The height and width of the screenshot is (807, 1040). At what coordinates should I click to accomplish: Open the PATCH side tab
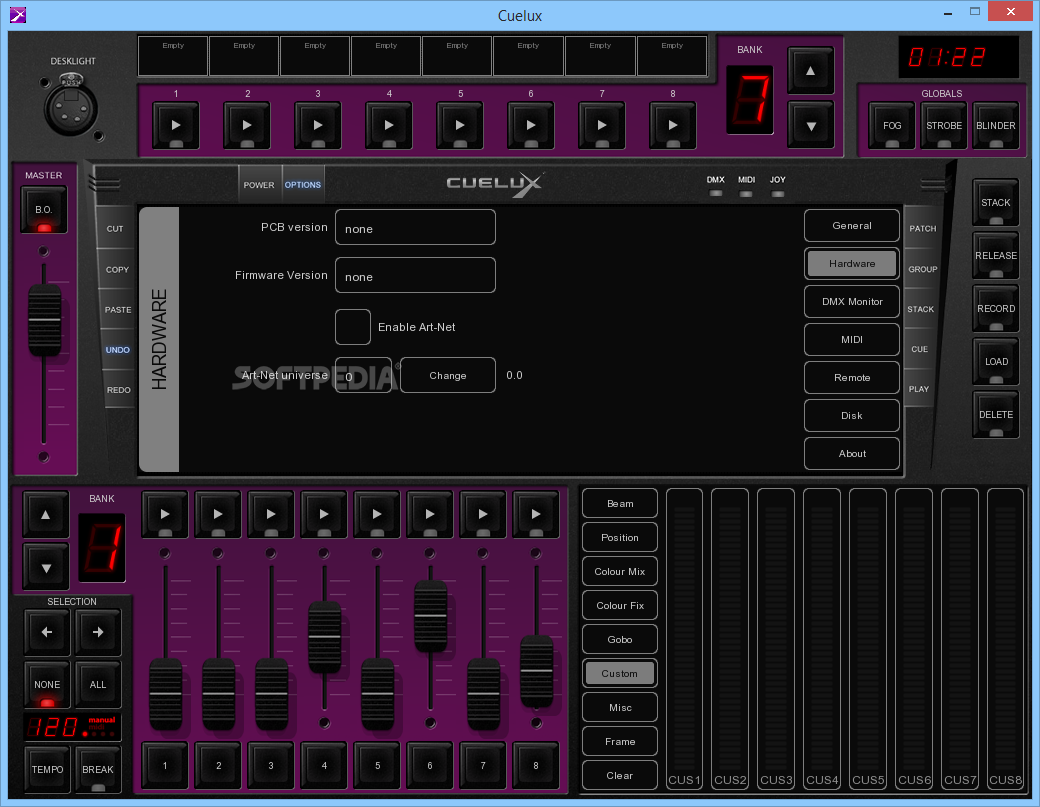pos(923,228)
